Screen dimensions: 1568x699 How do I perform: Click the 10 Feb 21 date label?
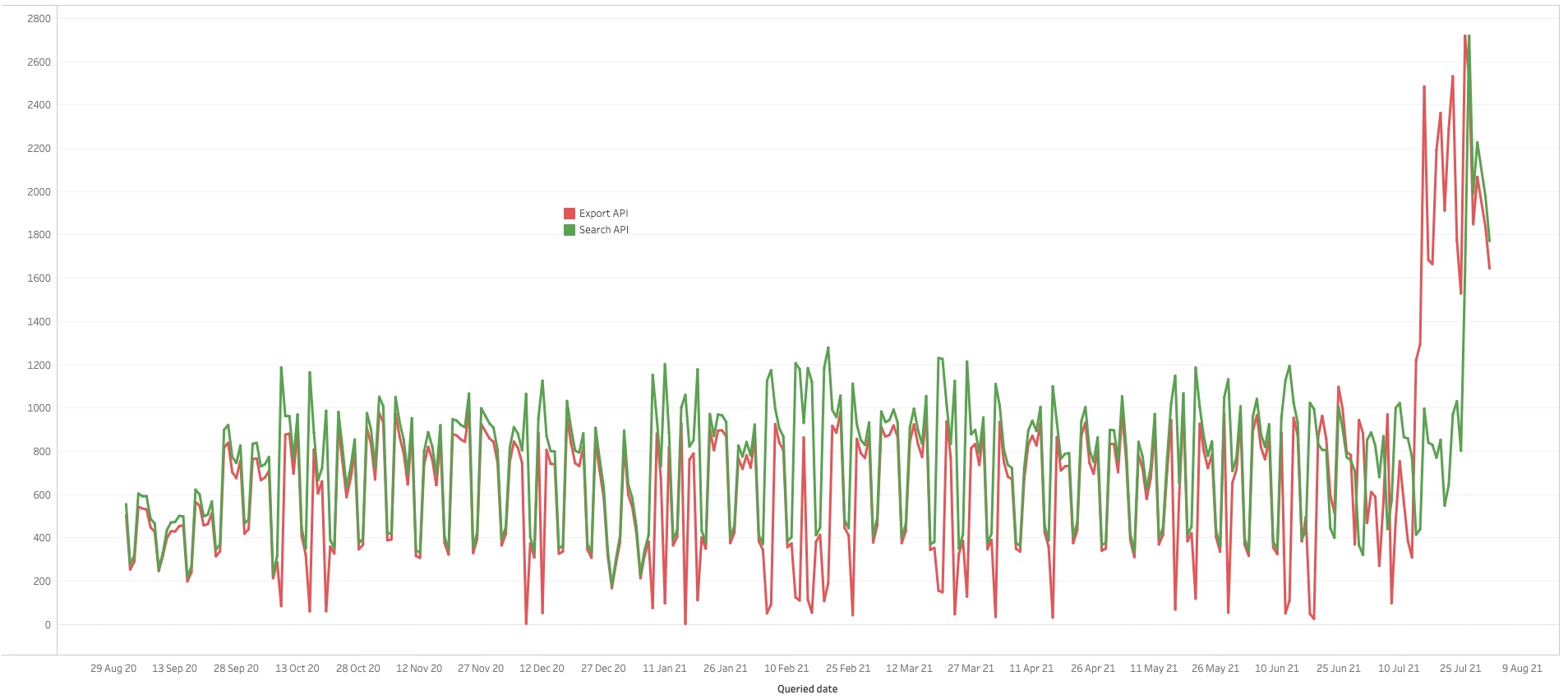click(x=786, y=669)
